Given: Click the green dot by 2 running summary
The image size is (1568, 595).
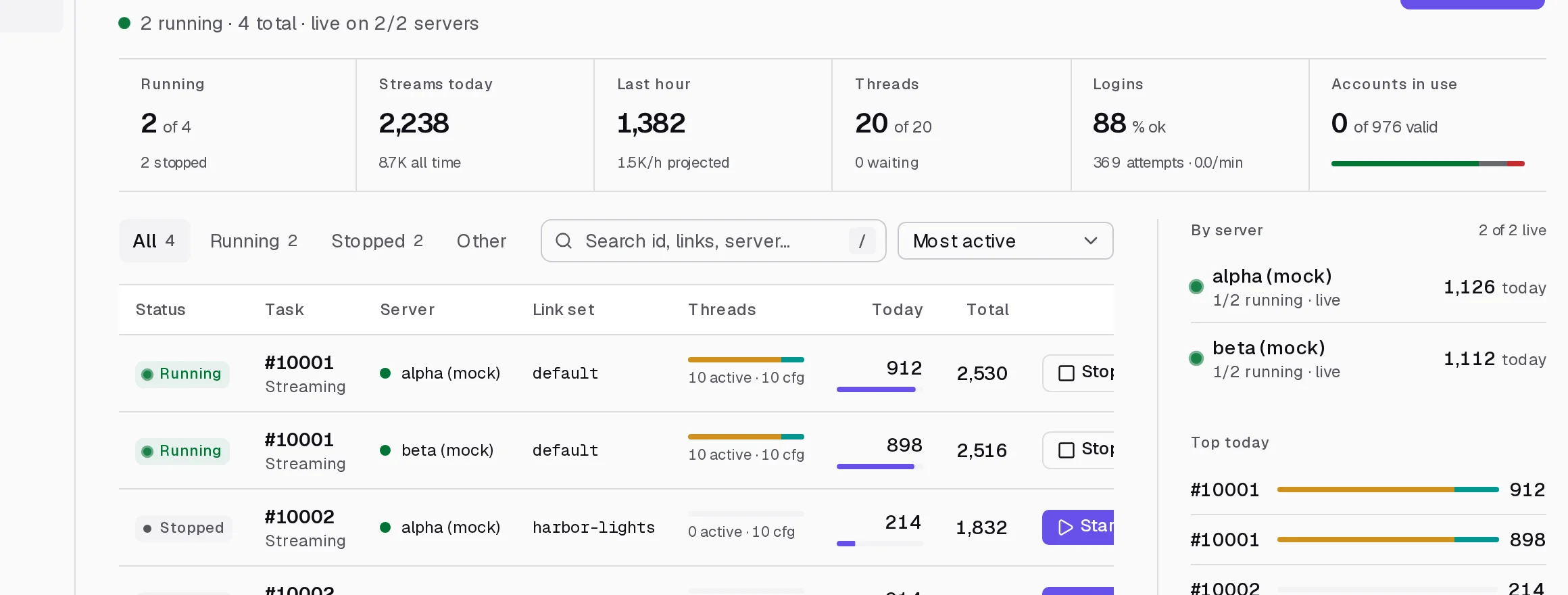Looking at the screenshot, I should pos(124,23).
